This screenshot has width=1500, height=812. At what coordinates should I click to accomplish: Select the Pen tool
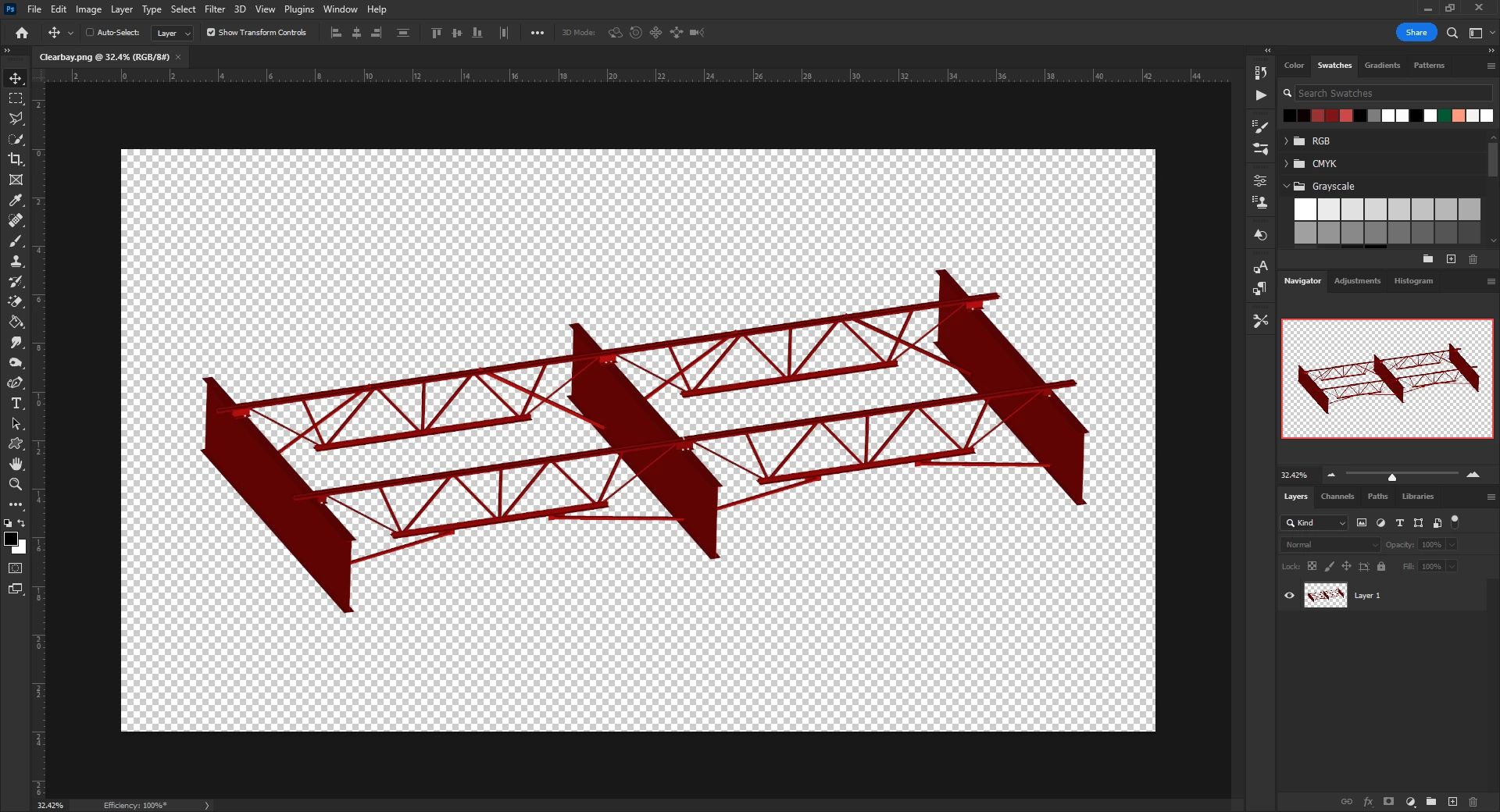coord(16,383)
